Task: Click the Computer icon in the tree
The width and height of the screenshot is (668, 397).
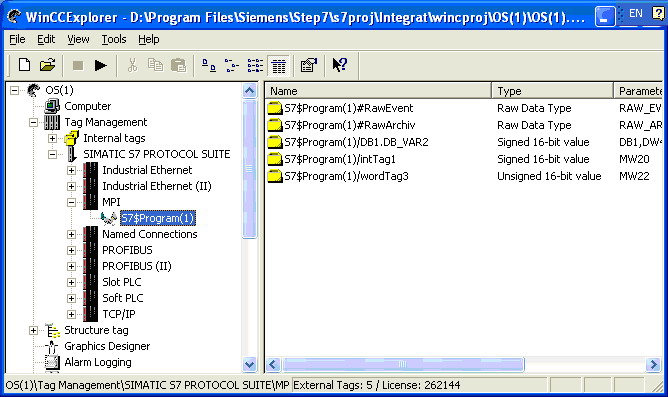Action: click(52, 106)
